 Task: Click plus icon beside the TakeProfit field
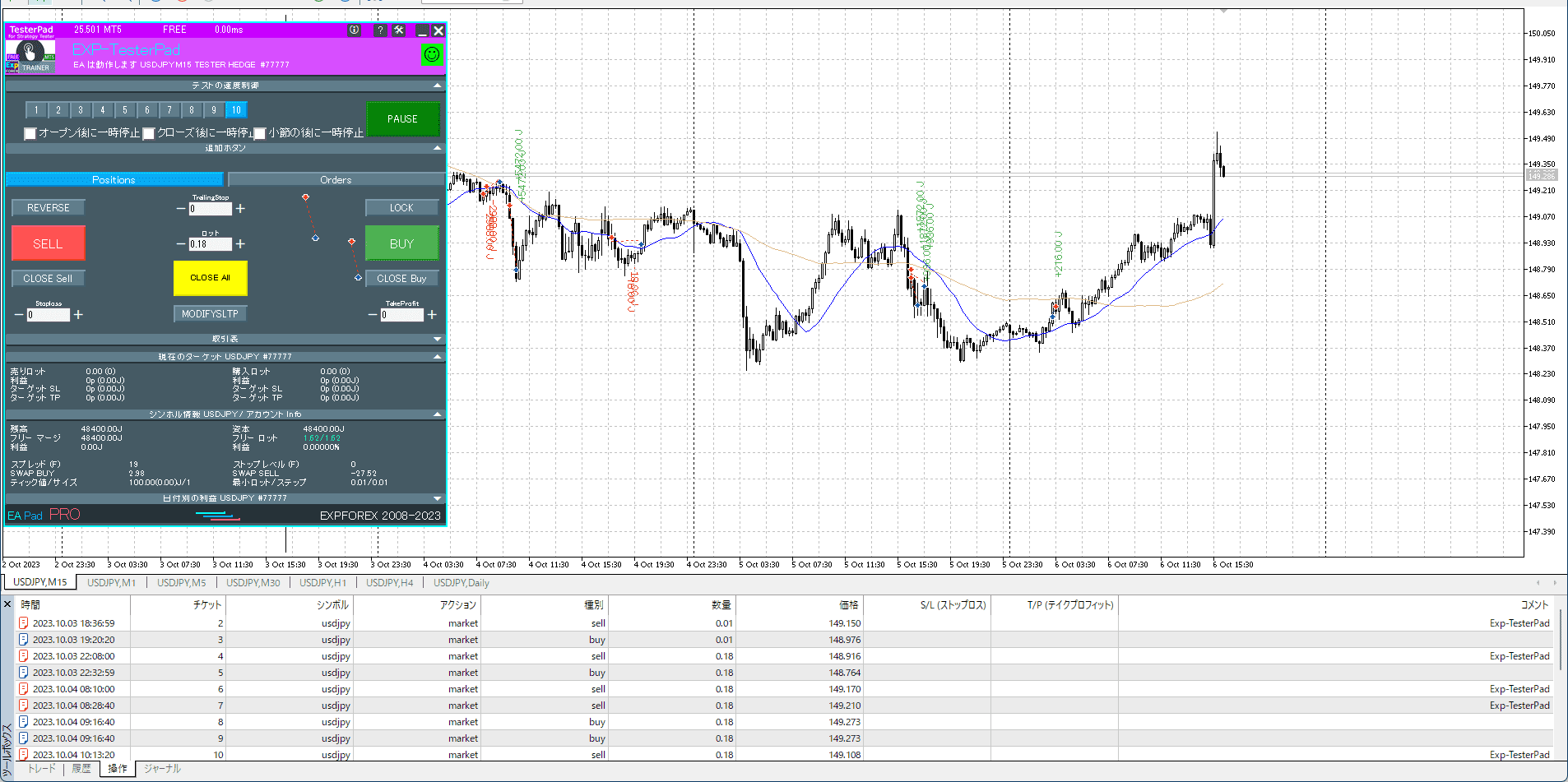pyautogui.click(x=432, y=315)
